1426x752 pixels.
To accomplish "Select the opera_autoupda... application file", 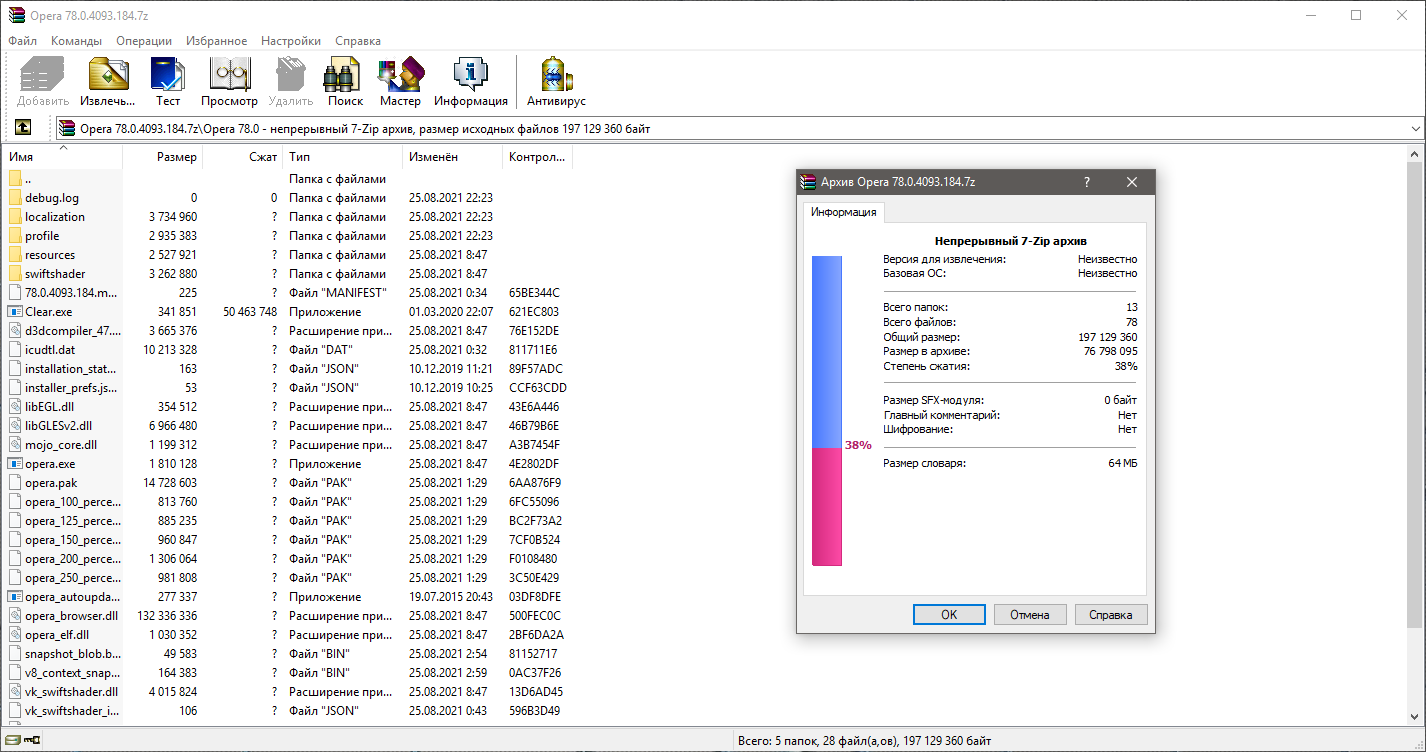I will [288, 597].
